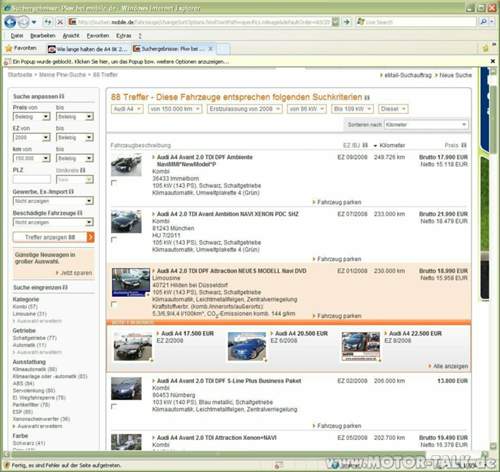Click the browser address bar
The image size is (500, 472).
[204, 22]
